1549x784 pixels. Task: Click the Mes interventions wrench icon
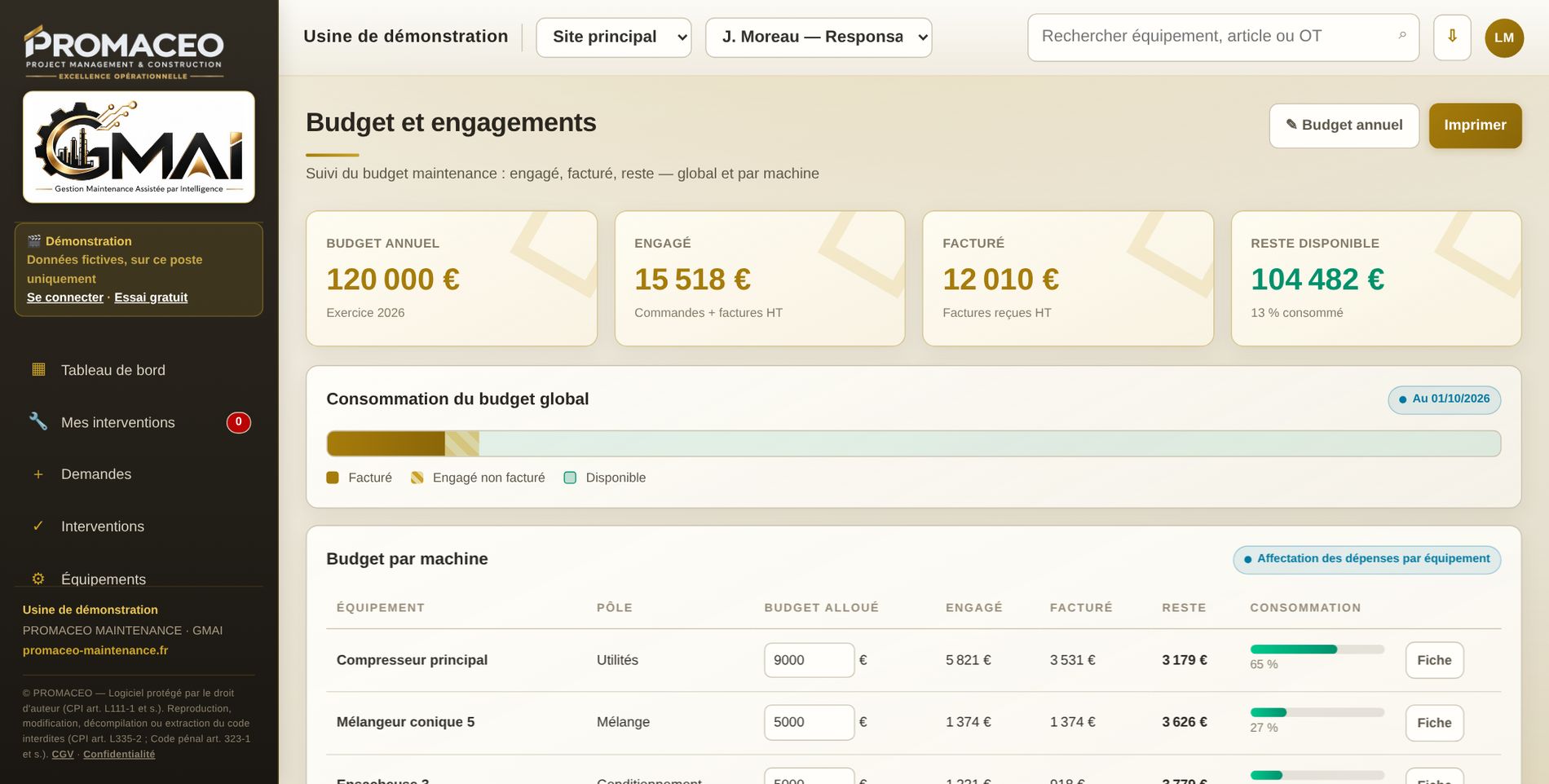[x=38, y=421]
